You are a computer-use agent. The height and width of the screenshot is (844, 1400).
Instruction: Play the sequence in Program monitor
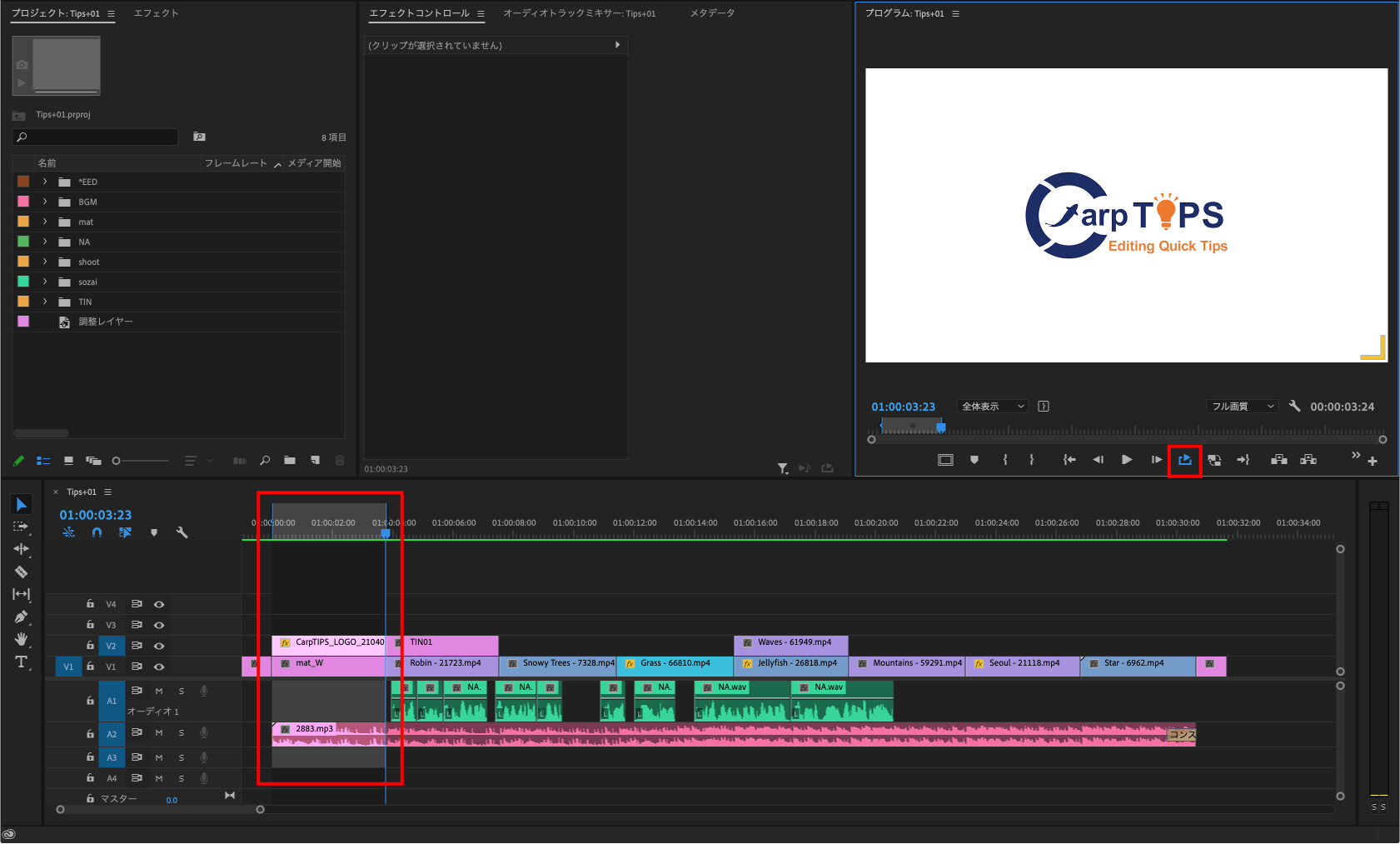(x=1127, y=460)
